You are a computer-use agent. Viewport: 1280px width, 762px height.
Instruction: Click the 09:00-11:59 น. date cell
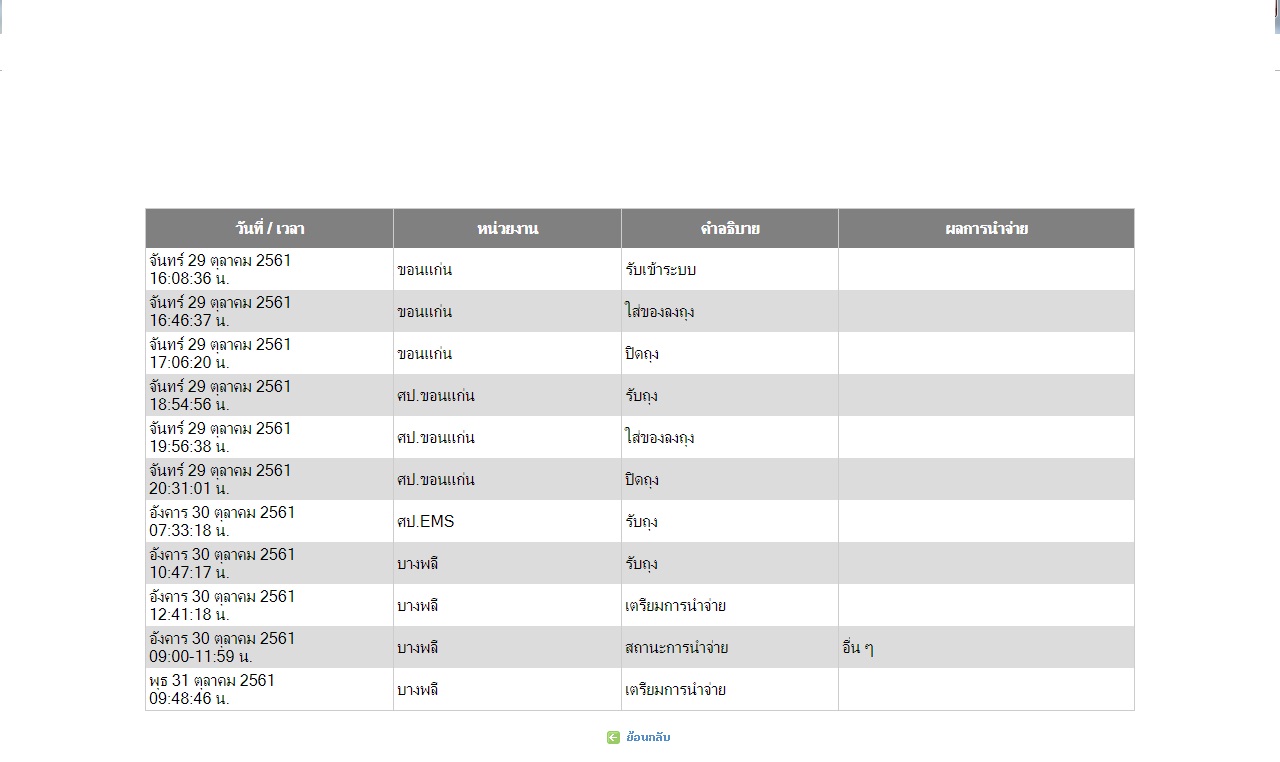tap(269, 647)
